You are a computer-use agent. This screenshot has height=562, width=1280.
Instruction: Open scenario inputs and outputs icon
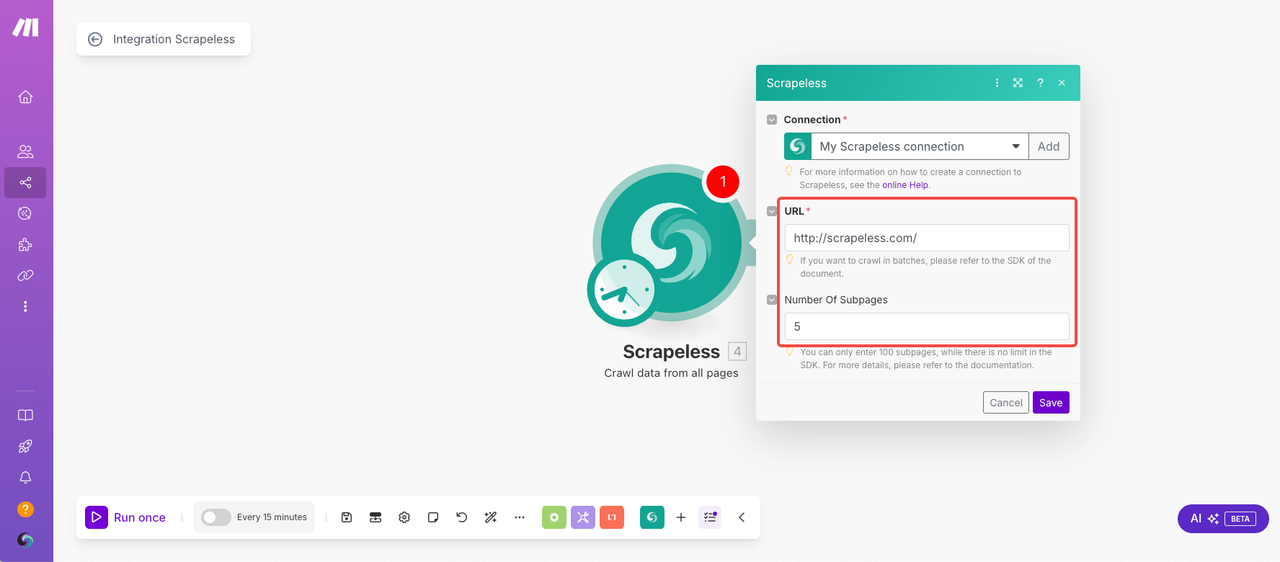(375, 517)
